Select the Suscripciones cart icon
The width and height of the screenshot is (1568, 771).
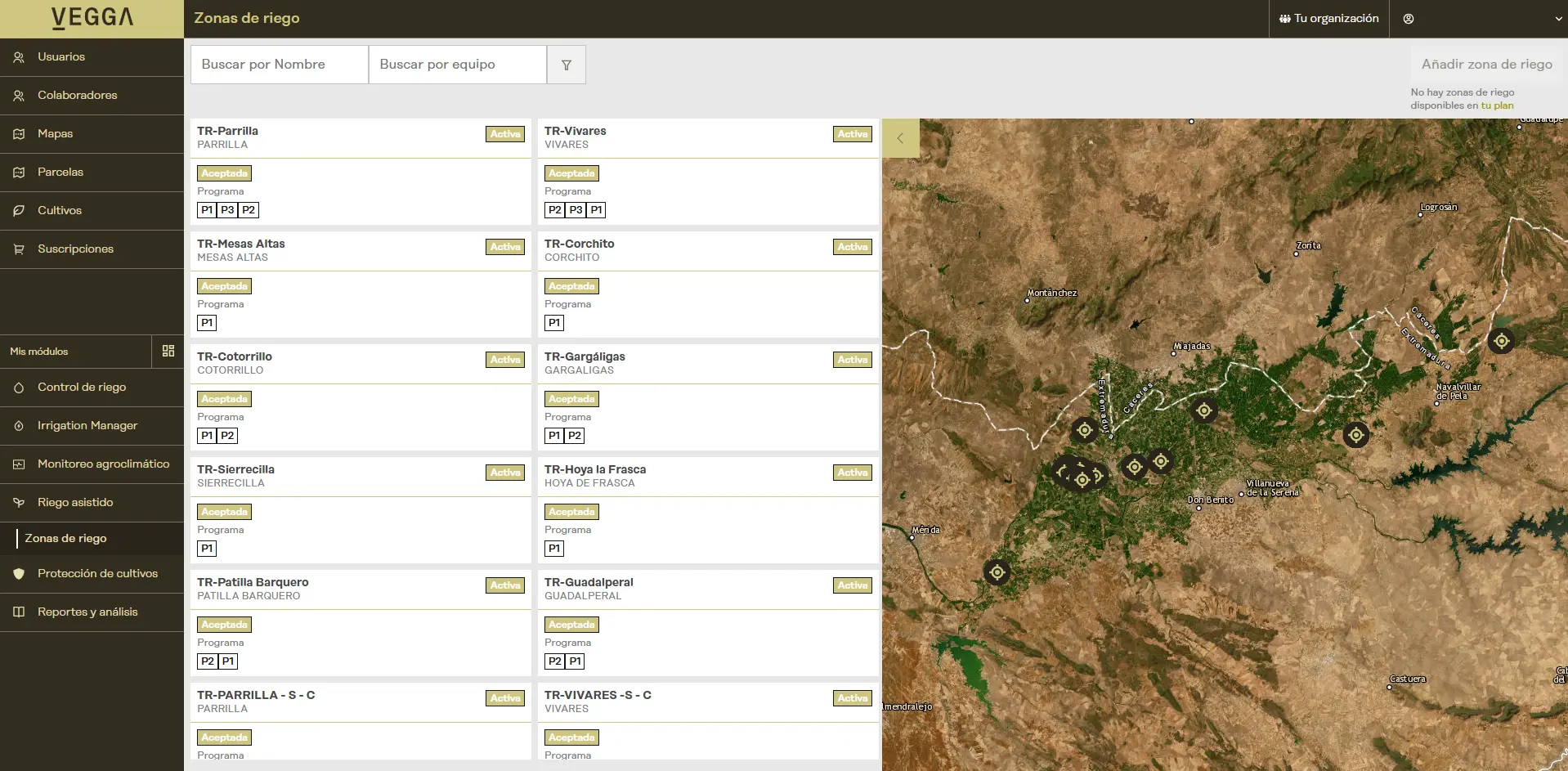coord(19,249)
